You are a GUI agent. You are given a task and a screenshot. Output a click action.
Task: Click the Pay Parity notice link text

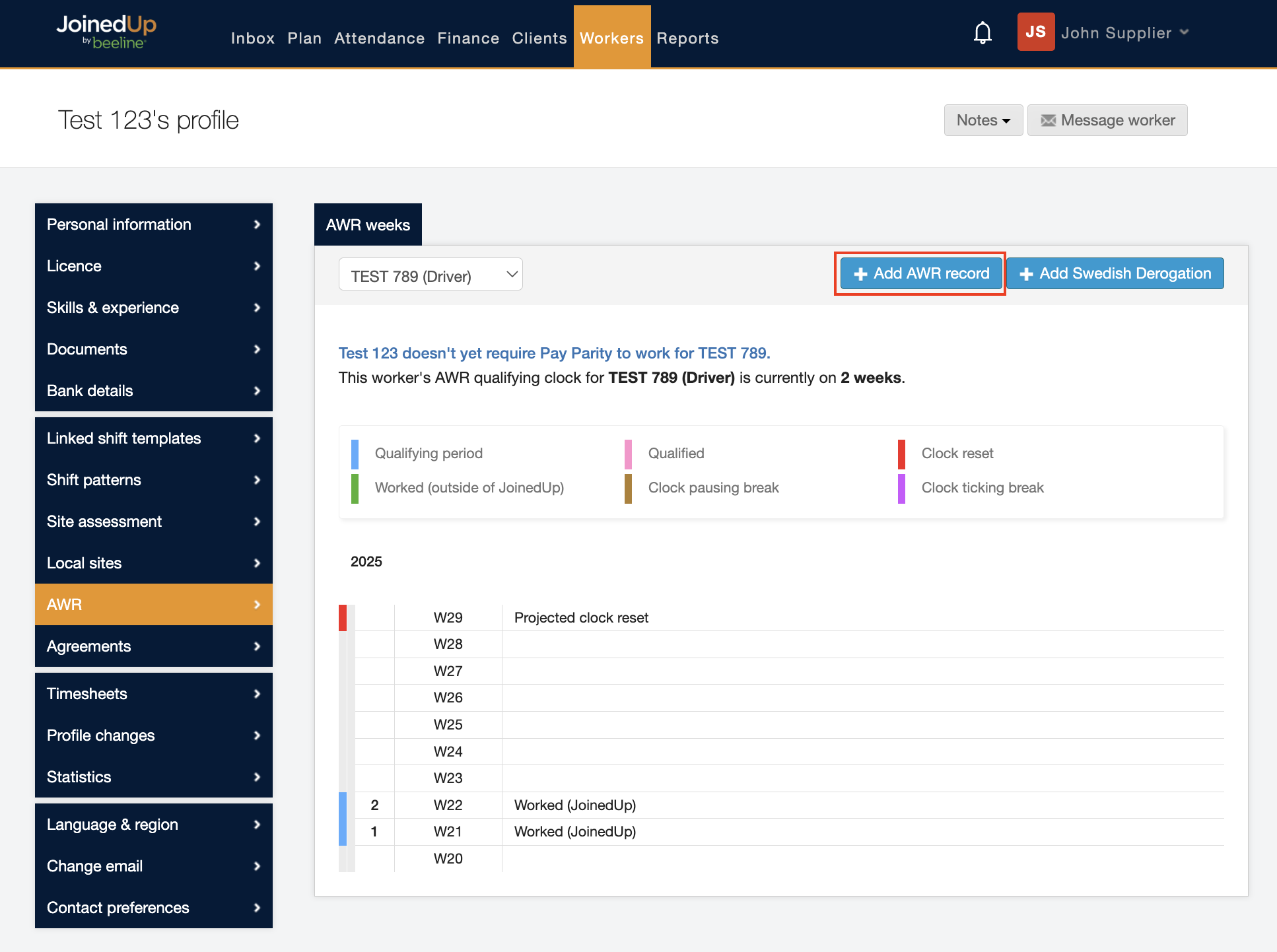554,353
